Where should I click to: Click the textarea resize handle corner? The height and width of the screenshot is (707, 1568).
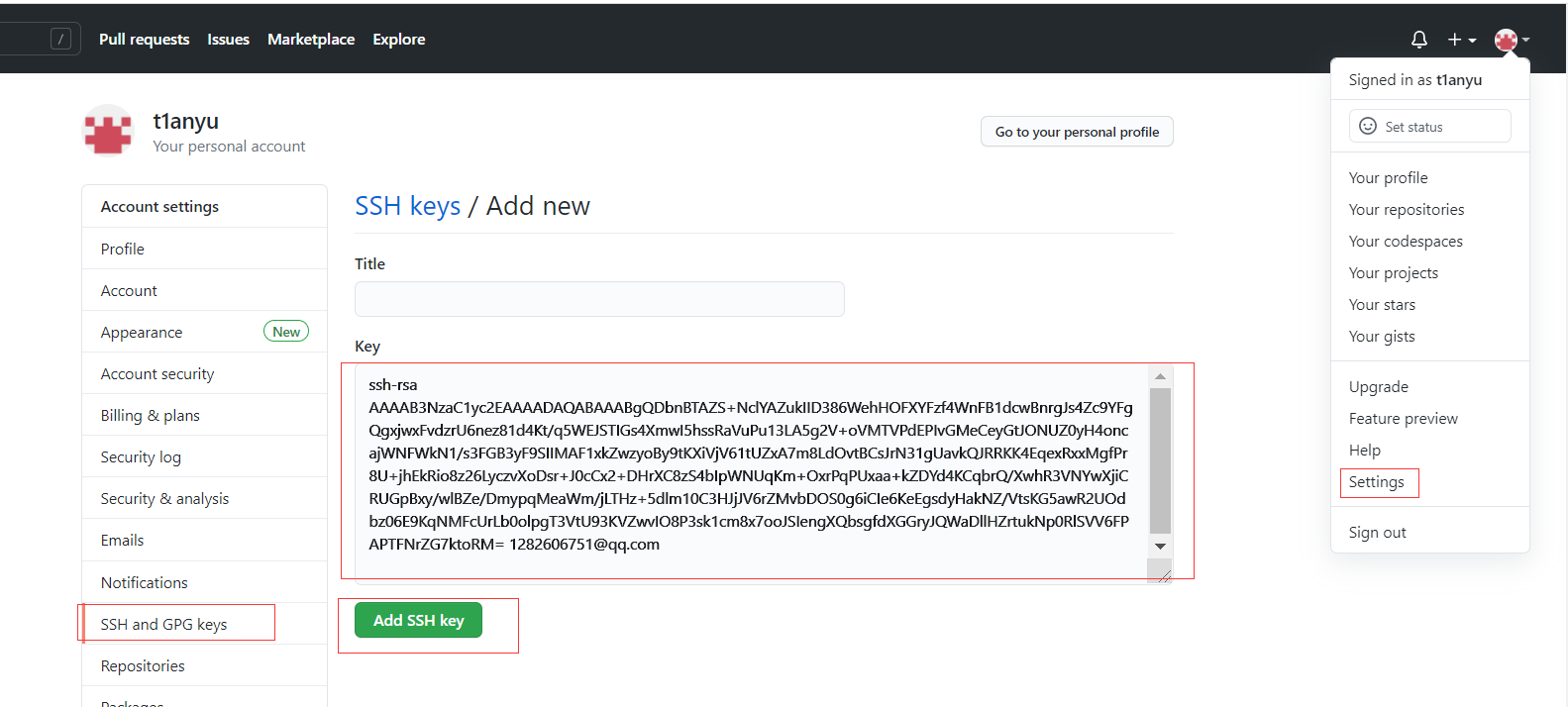click(x=1164, y=575)
